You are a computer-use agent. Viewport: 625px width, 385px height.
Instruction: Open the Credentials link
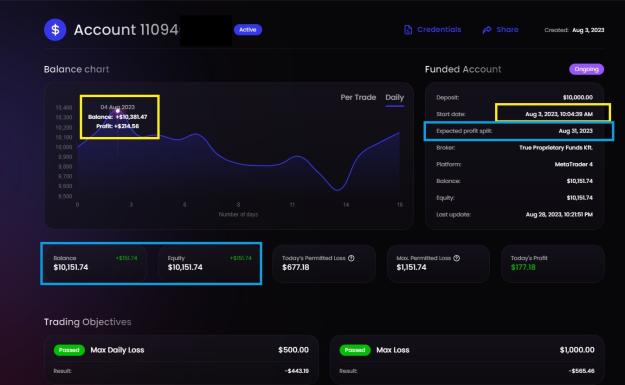[x=439, y=29]
